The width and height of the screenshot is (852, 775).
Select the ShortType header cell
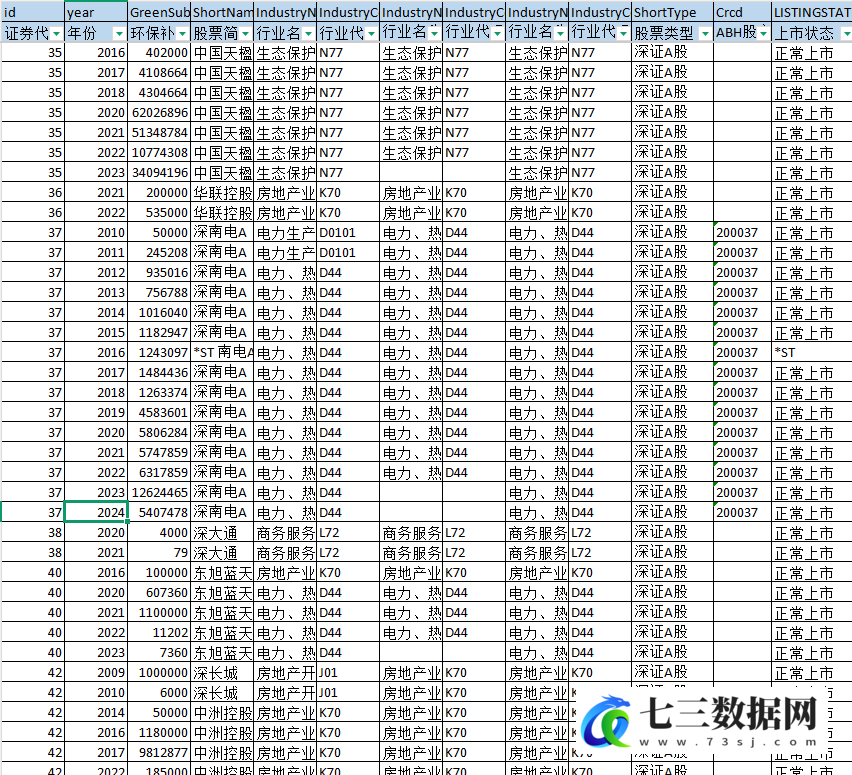(672, 12)
